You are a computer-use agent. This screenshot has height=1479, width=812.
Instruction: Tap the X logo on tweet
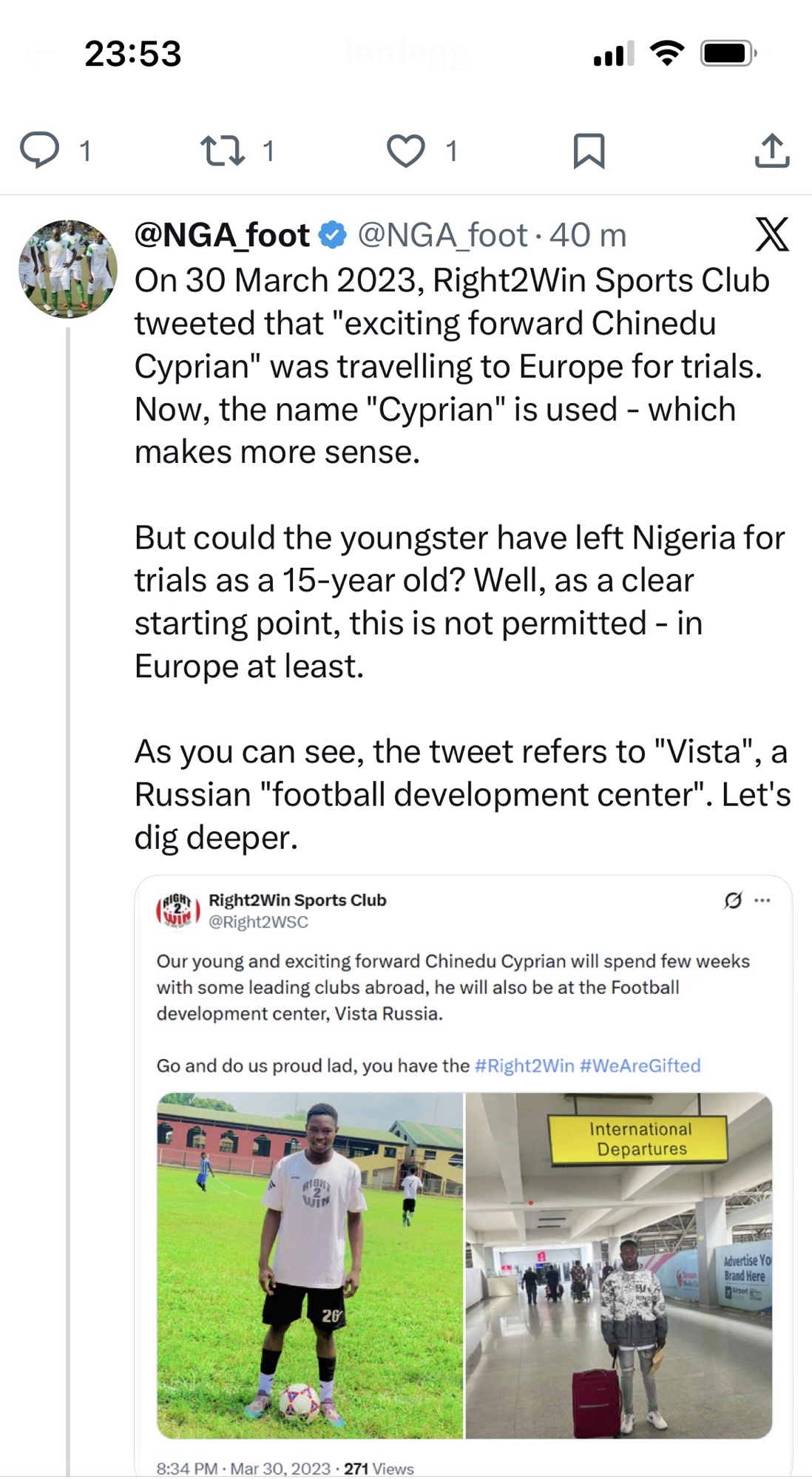tap(772, 235)
